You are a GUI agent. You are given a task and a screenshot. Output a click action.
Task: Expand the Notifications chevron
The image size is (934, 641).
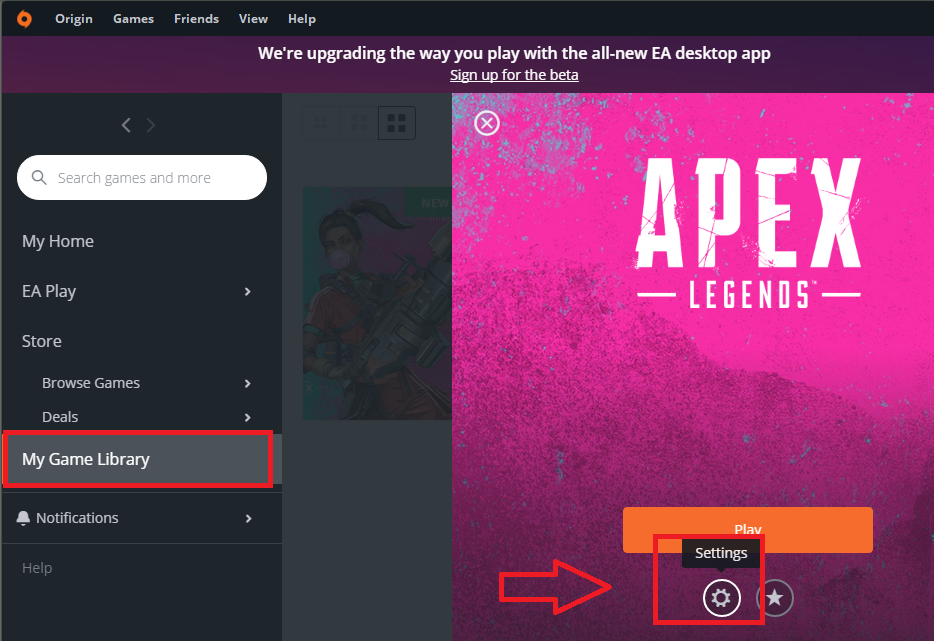pos(248,519)
